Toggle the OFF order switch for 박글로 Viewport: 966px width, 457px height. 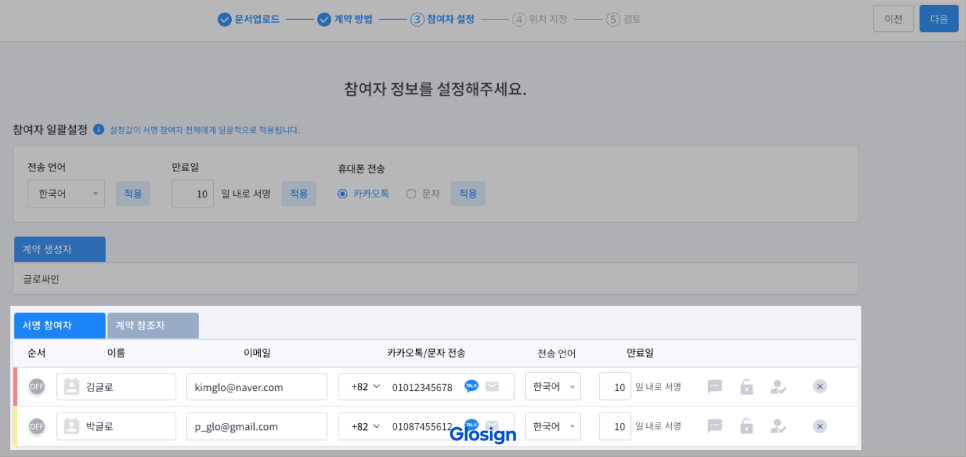(x=37, y=426)
